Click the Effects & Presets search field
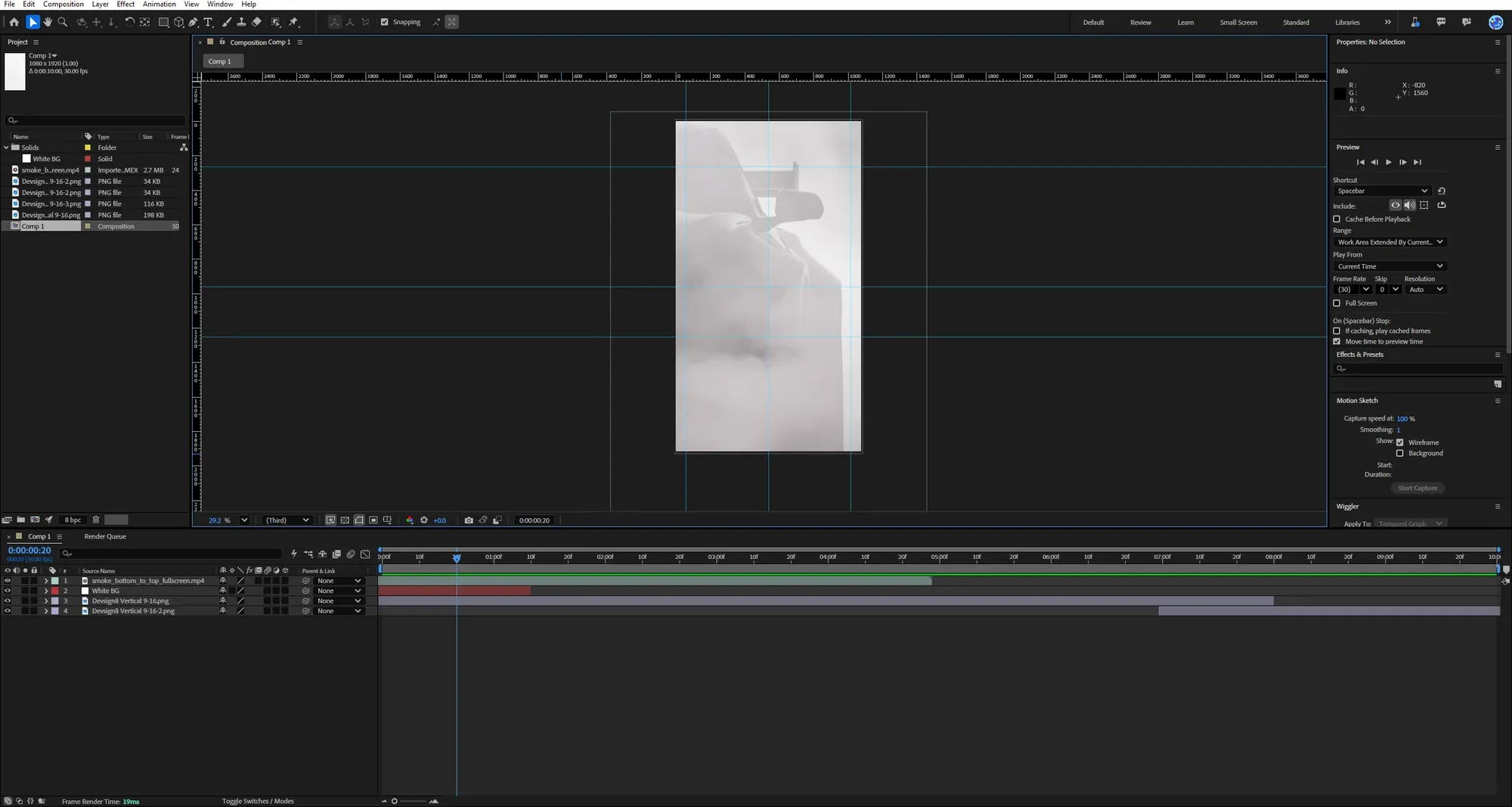The width and height of the screenshot is (1512, 807). [1417, 368]
